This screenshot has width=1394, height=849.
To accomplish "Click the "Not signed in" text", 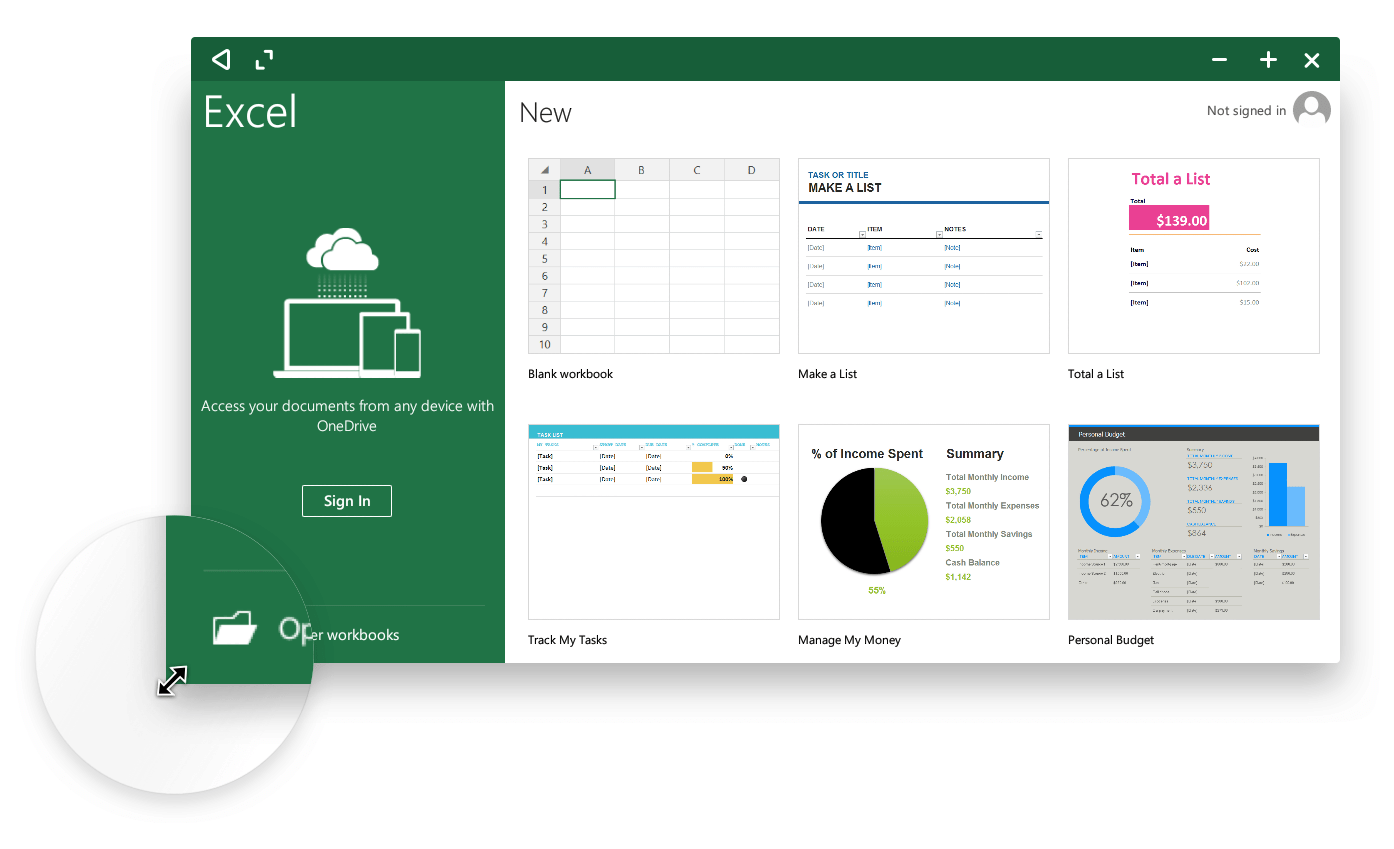I will tap(1246, 111).
